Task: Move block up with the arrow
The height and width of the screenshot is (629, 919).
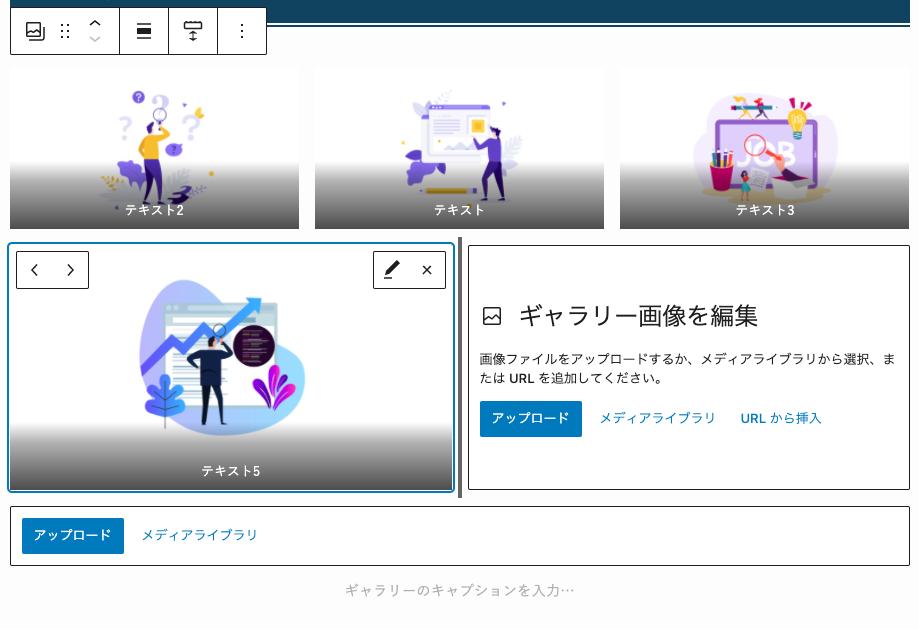Action: coord(95,23)
